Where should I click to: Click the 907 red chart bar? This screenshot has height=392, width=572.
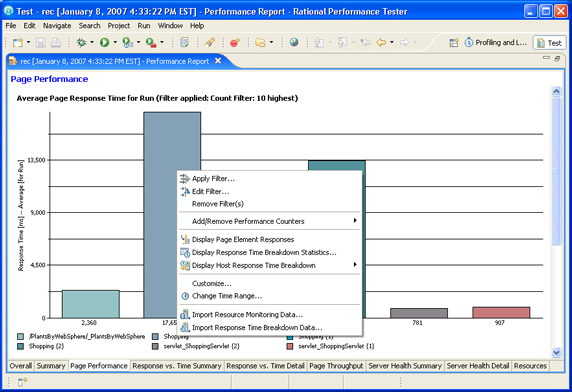tap(501, 313)
